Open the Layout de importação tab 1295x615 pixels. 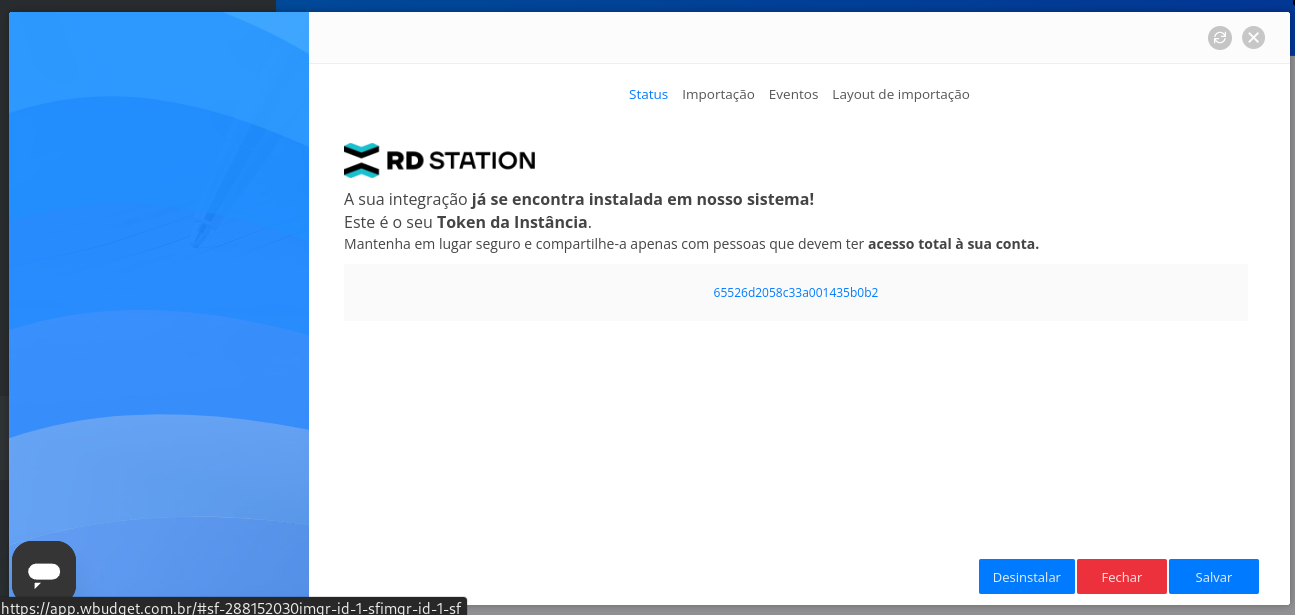click(900, 94)
